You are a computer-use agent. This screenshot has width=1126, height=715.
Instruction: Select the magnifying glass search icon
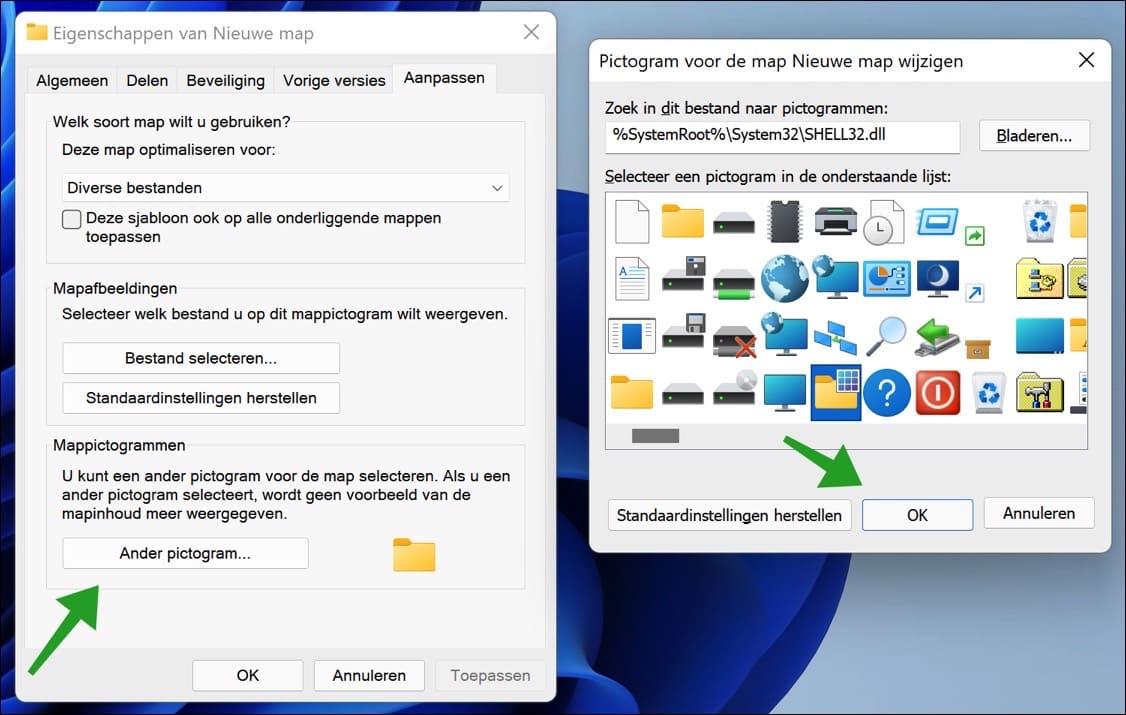887,336
